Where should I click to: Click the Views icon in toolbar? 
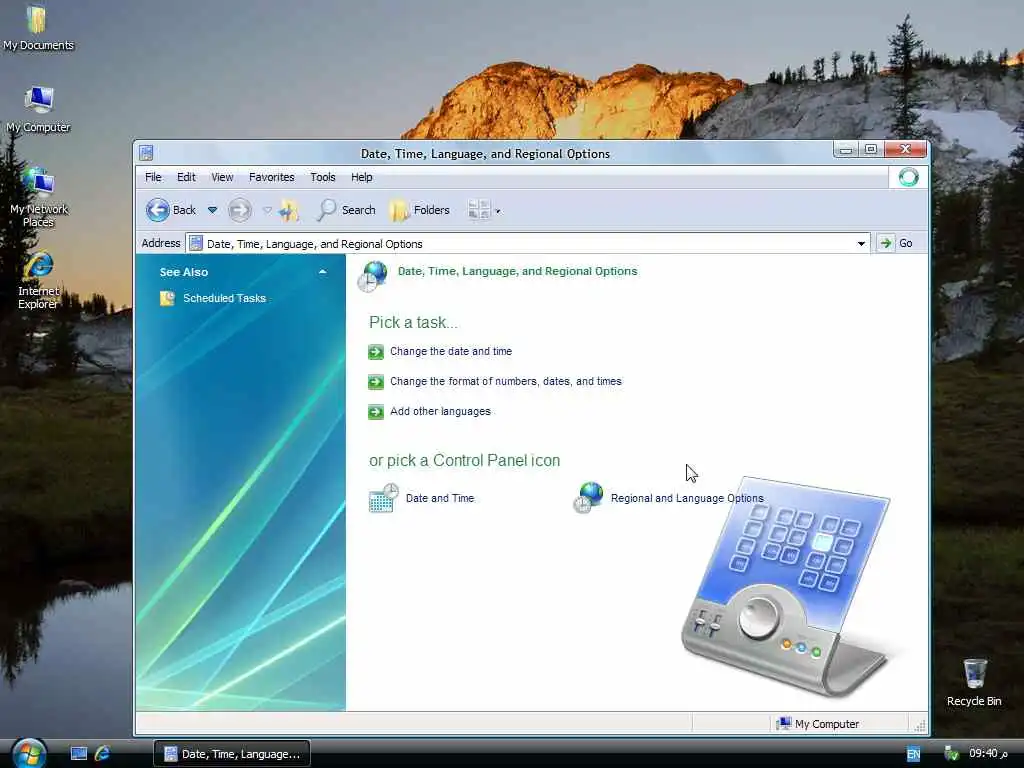tap(479, 210)
